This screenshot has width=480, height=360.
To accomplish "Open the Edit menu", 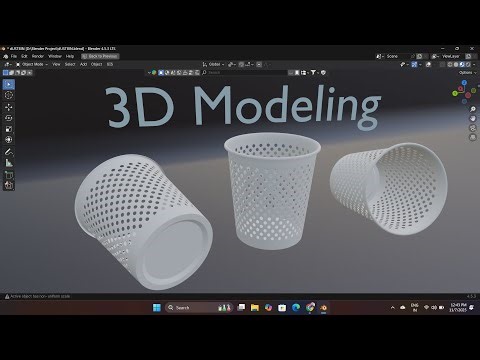I will [x=24, y=56].
